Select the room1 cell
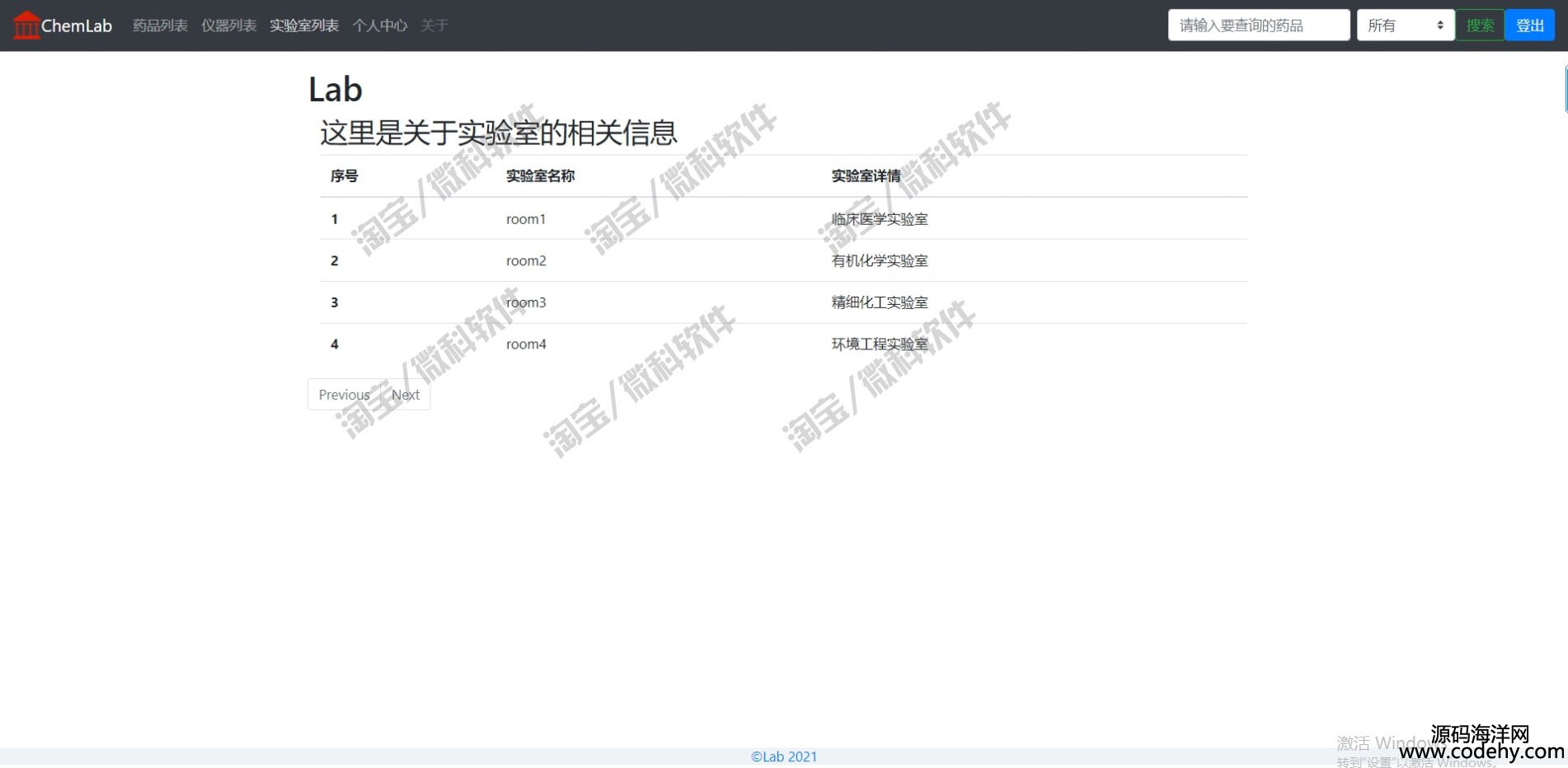Viewport: 1568px width, 768px height. [x=526, y=219]
